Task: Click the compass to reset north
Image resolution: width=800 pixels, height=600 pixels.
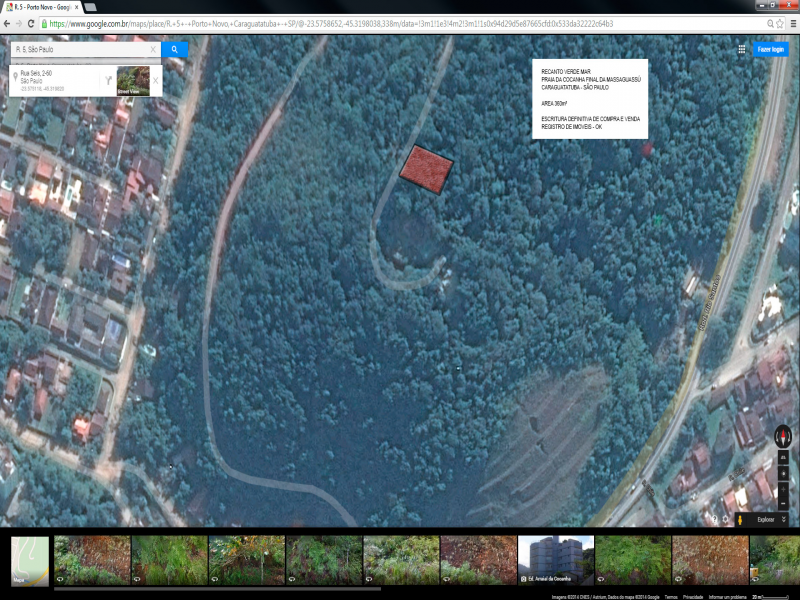Action: click(783, 436)
